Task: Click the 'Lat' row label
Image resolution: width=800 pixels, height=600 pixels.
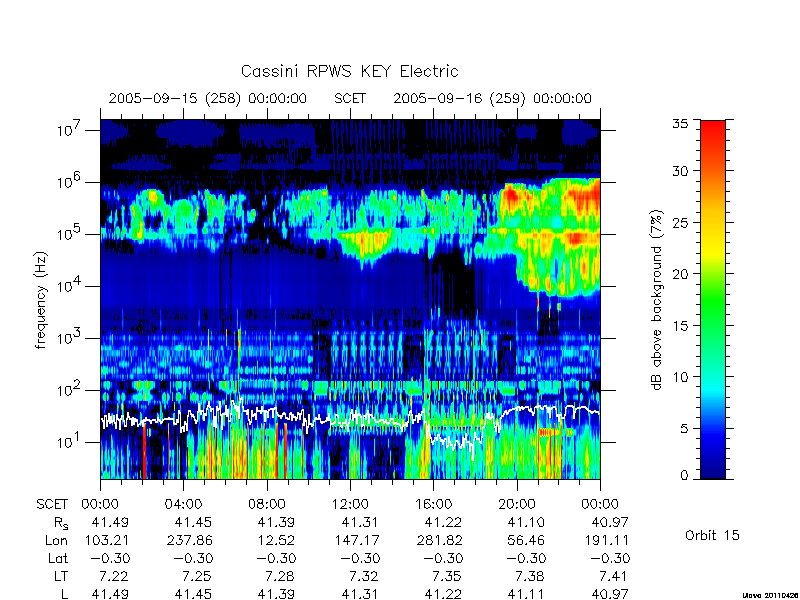Action: [58, 559]
